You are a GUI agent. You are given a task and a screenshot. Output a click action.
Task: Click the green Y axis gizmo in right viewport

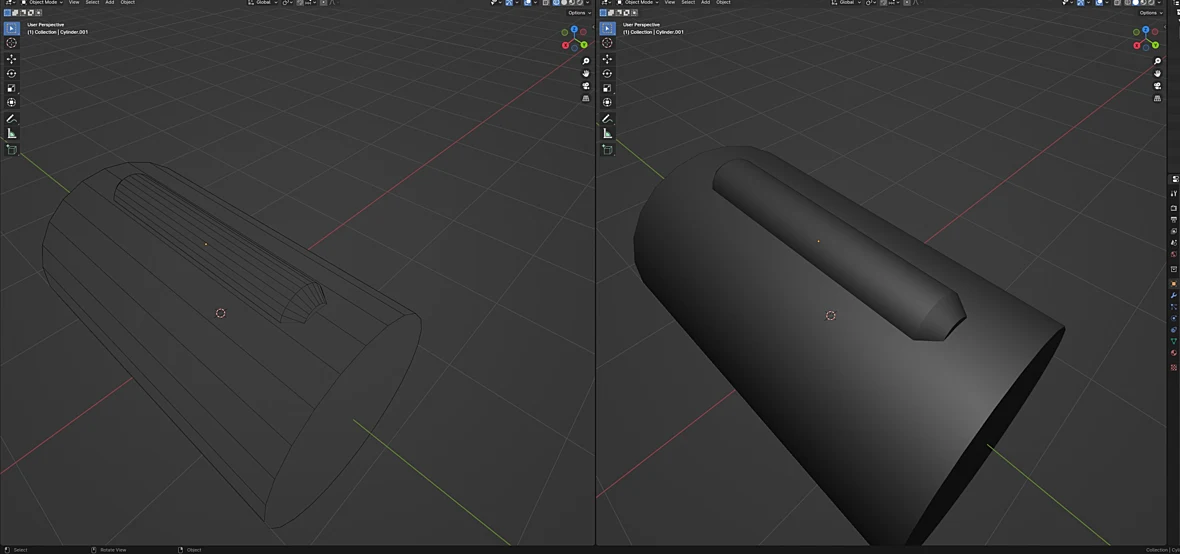(x=1157, y=46)
